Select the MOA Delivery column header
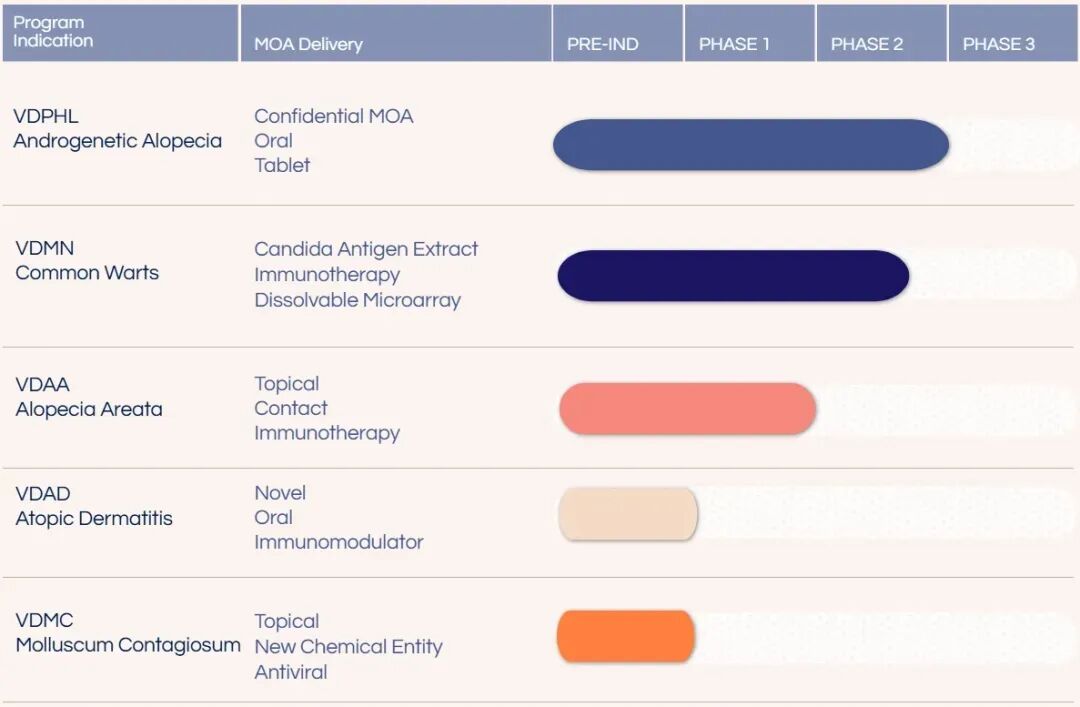This screenshot has width=1080, height=707. [308, 44]
